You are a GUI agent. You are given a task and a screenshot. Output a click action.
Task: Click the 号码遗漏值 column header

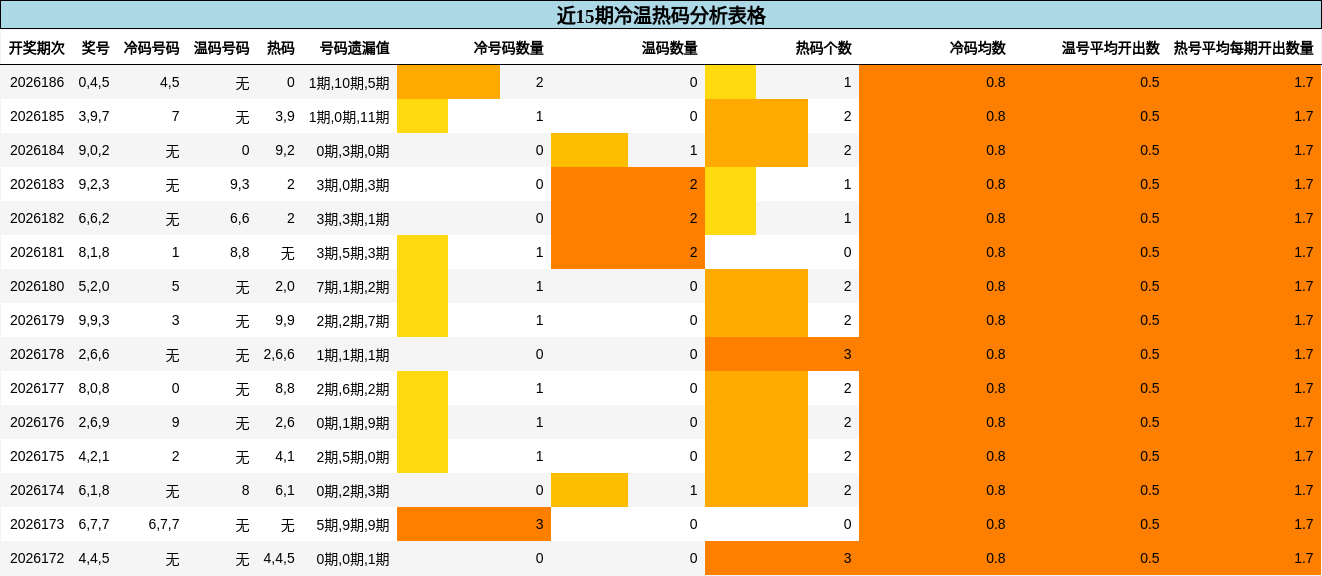click(355, 48)
